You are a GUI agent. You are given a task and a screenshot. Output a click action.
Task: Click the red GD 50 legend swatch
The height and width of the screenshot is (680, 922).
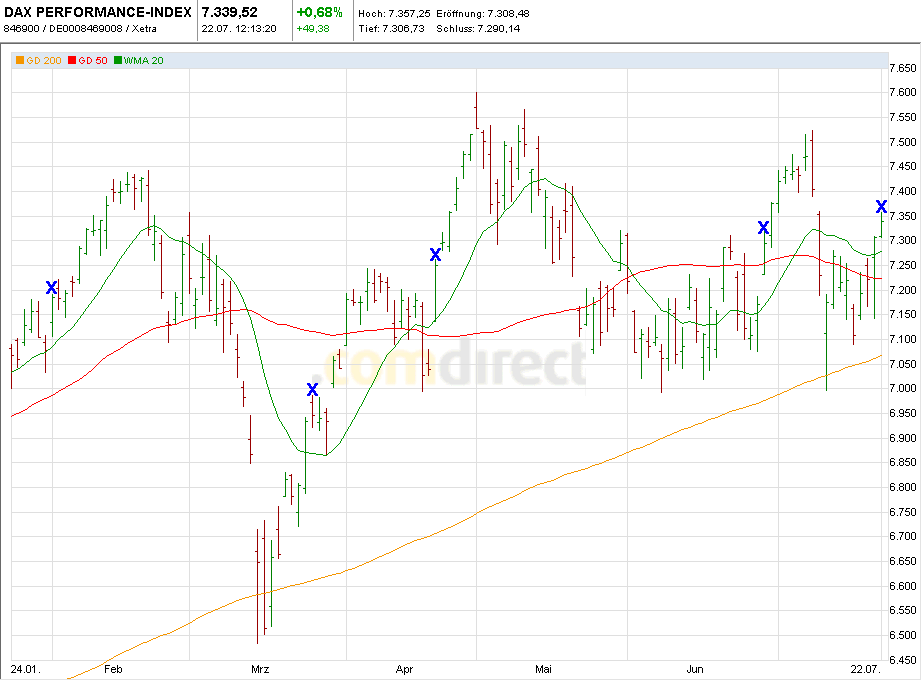tap(72, 61)
